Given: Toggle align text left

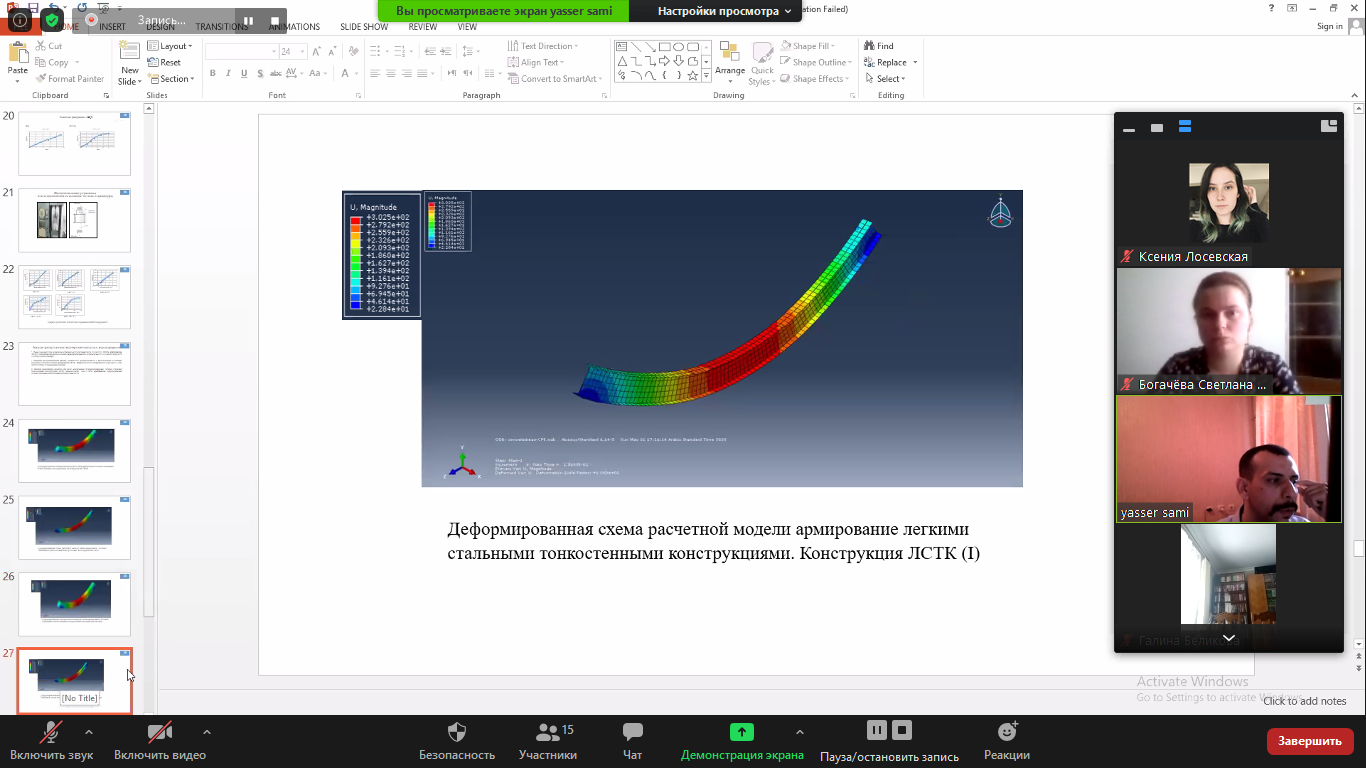Looking at the screenshot, I should (375, 74).
